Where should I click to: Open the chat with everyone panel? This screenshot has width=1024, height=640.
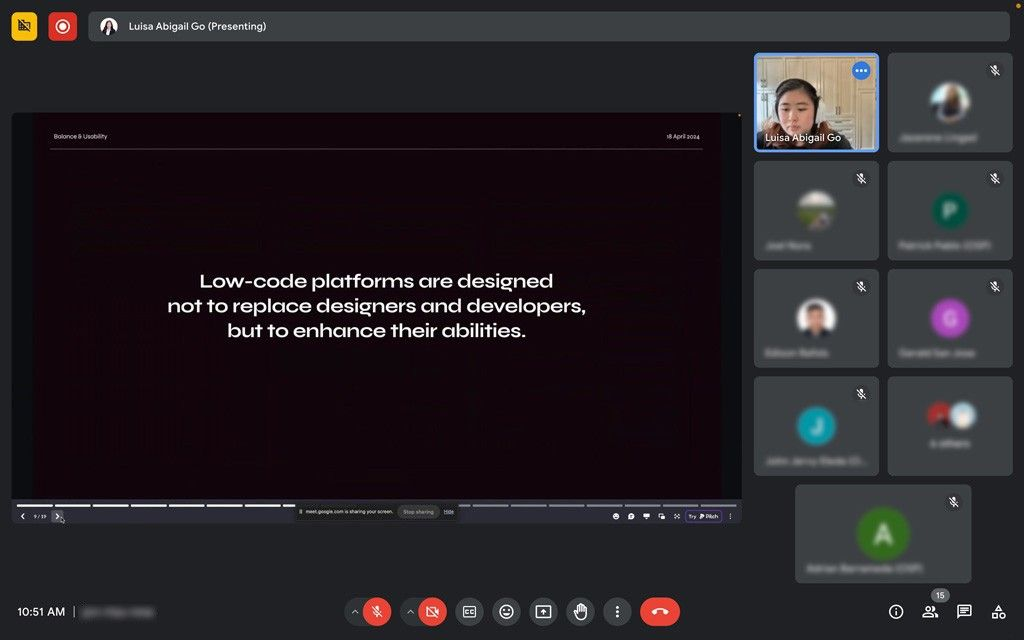point(963,611)
